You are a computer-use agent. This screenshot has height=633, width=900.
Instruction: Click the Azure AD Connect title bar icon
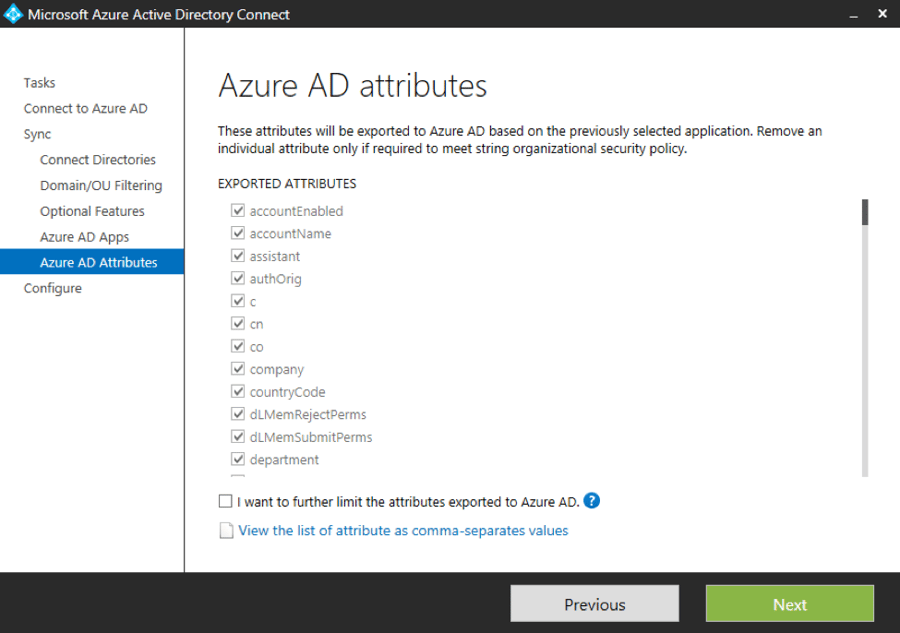[14, 14]
